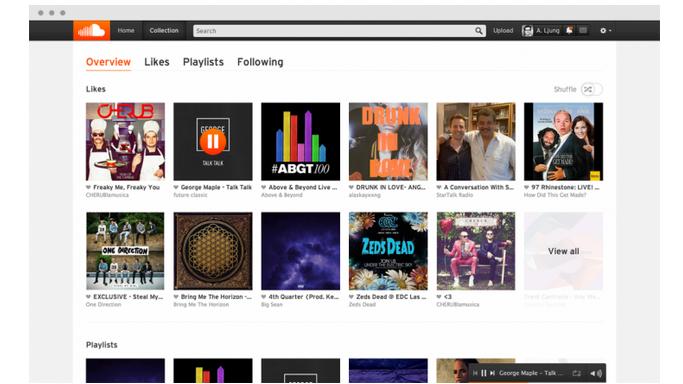Click View all likes tile
The image size is (683, 384).
click(563, 251)
